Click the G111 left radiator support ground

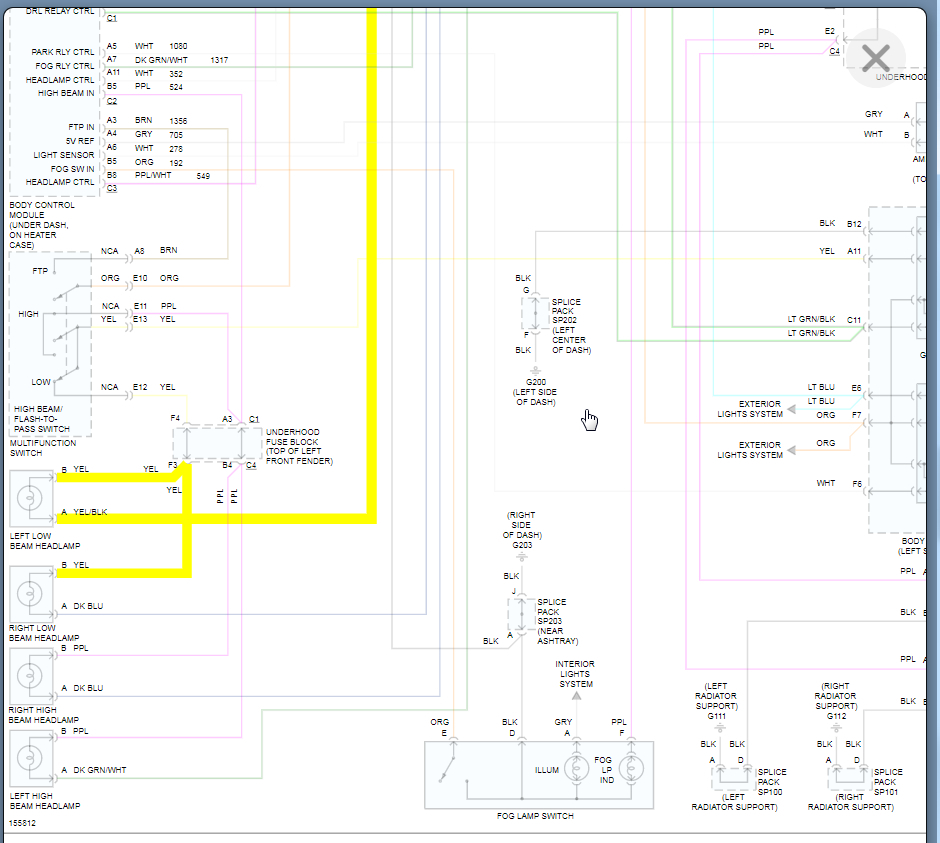coord(719,727)
